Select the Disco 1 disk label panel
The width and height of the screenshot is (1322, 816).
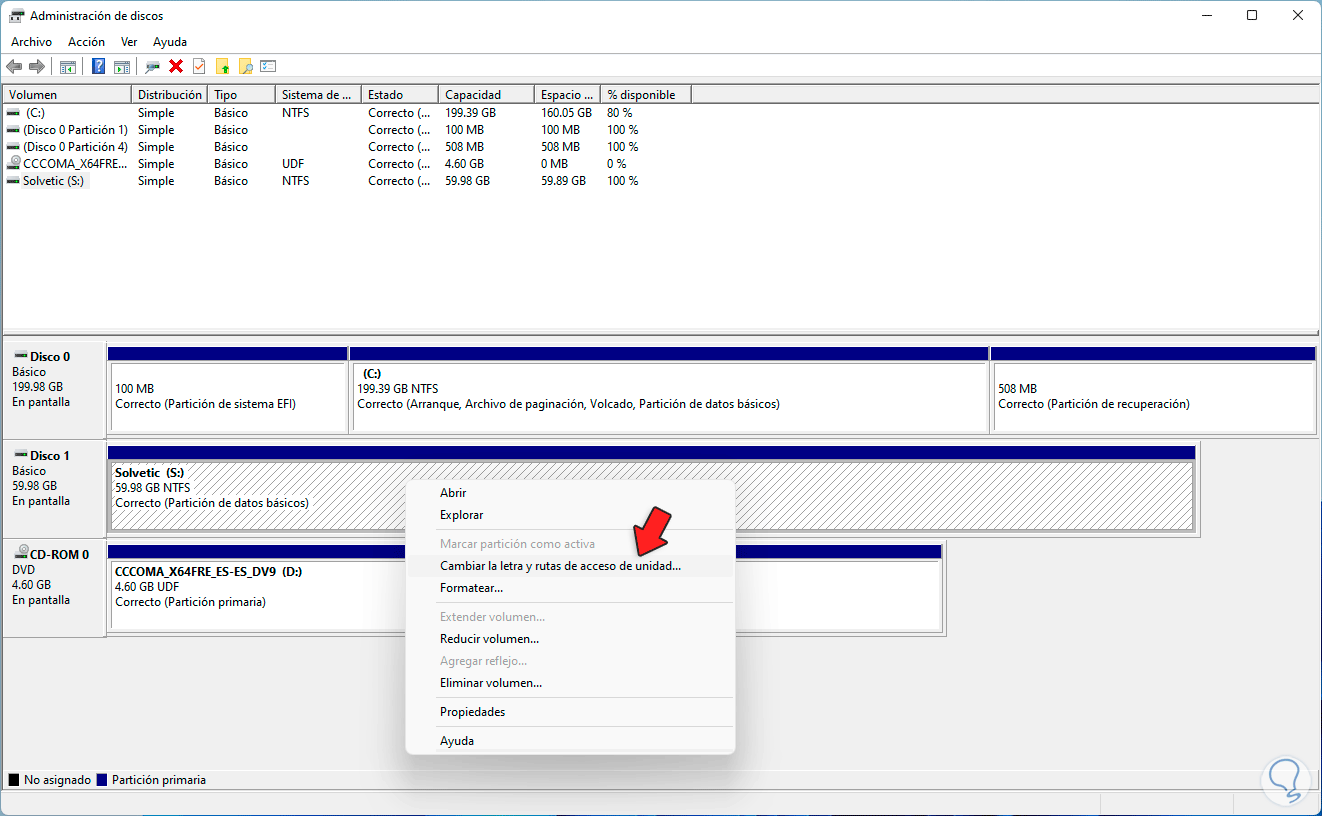(54, 489)
